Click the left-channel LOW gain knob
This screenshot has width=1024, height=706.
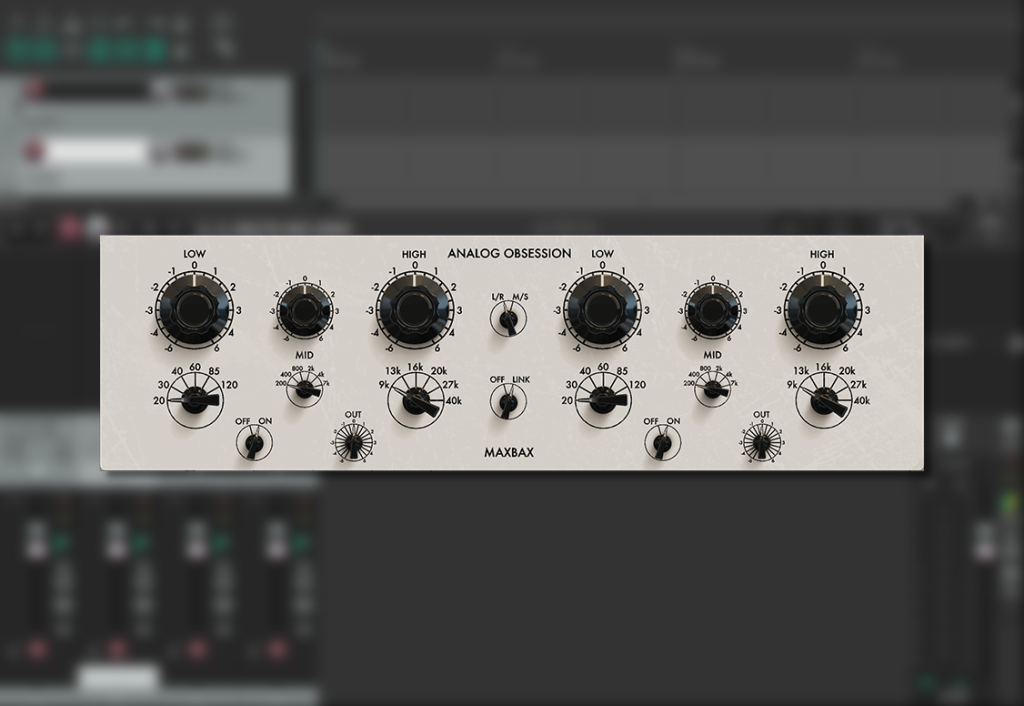195,309
